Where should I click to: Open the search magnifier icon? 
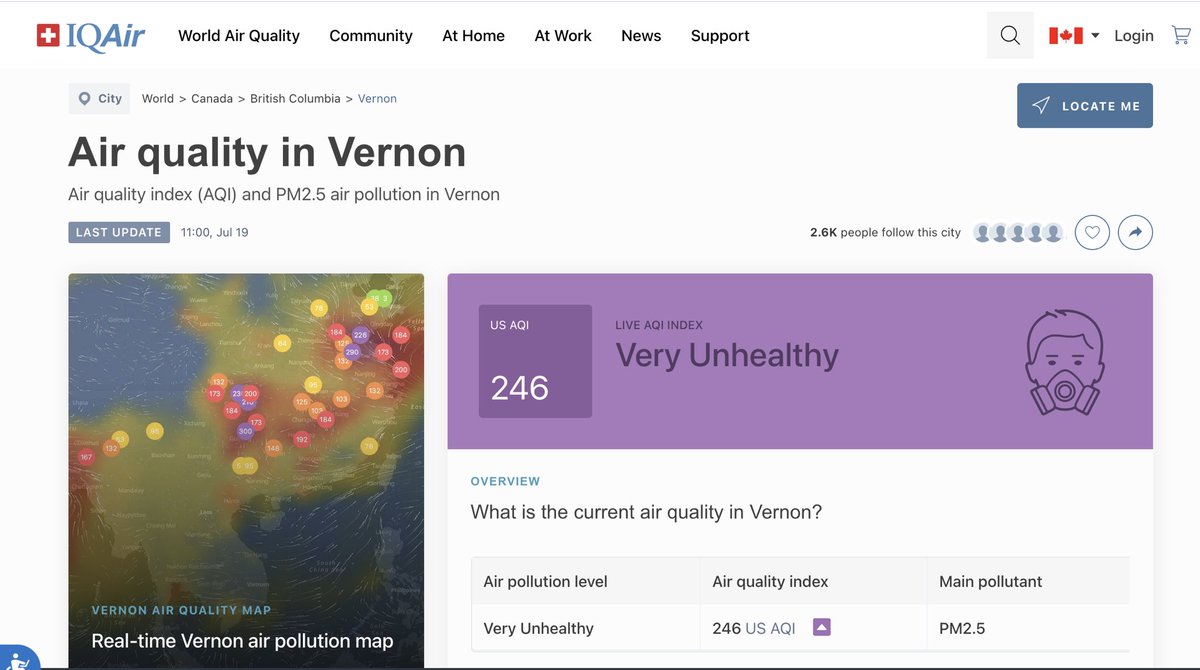pos(1010,36)
